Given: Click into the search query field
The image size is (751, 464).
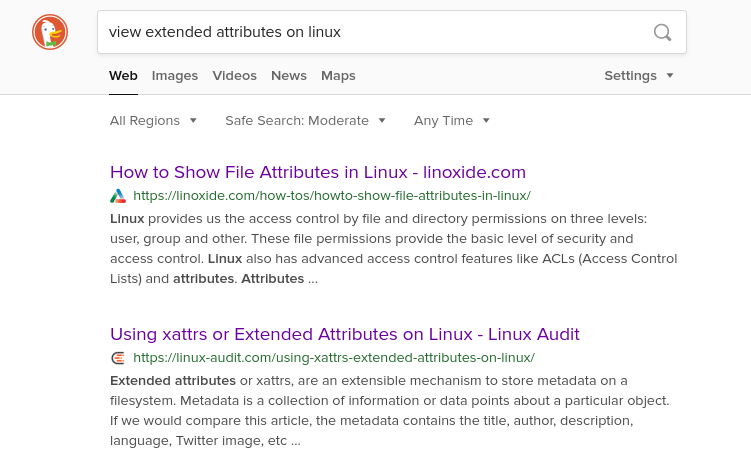Looking at the screenshot, I should pos(374,32).
